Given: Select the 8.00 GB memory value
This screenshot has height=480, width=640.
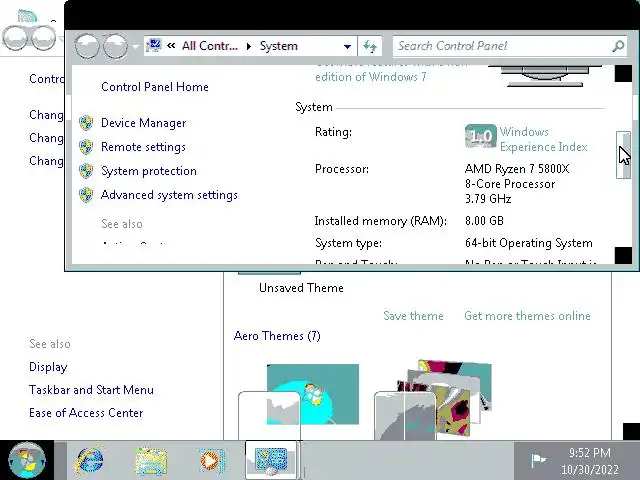Looking at the screenshot, I should pyautogui.click(x=484, y=221).
